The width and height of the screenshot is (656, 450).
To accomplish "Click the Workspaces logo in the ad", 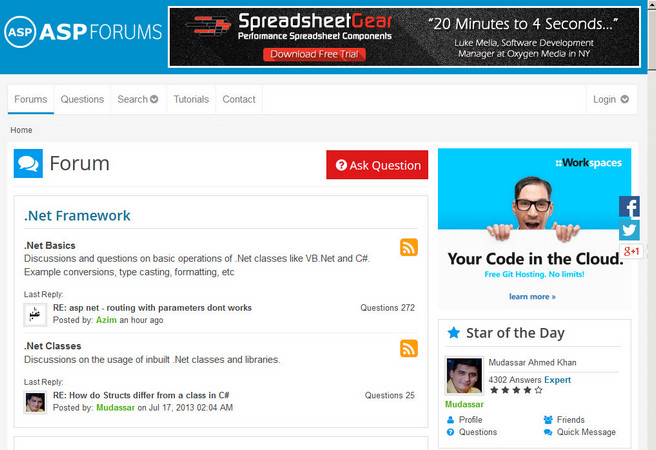I will 588,163.
